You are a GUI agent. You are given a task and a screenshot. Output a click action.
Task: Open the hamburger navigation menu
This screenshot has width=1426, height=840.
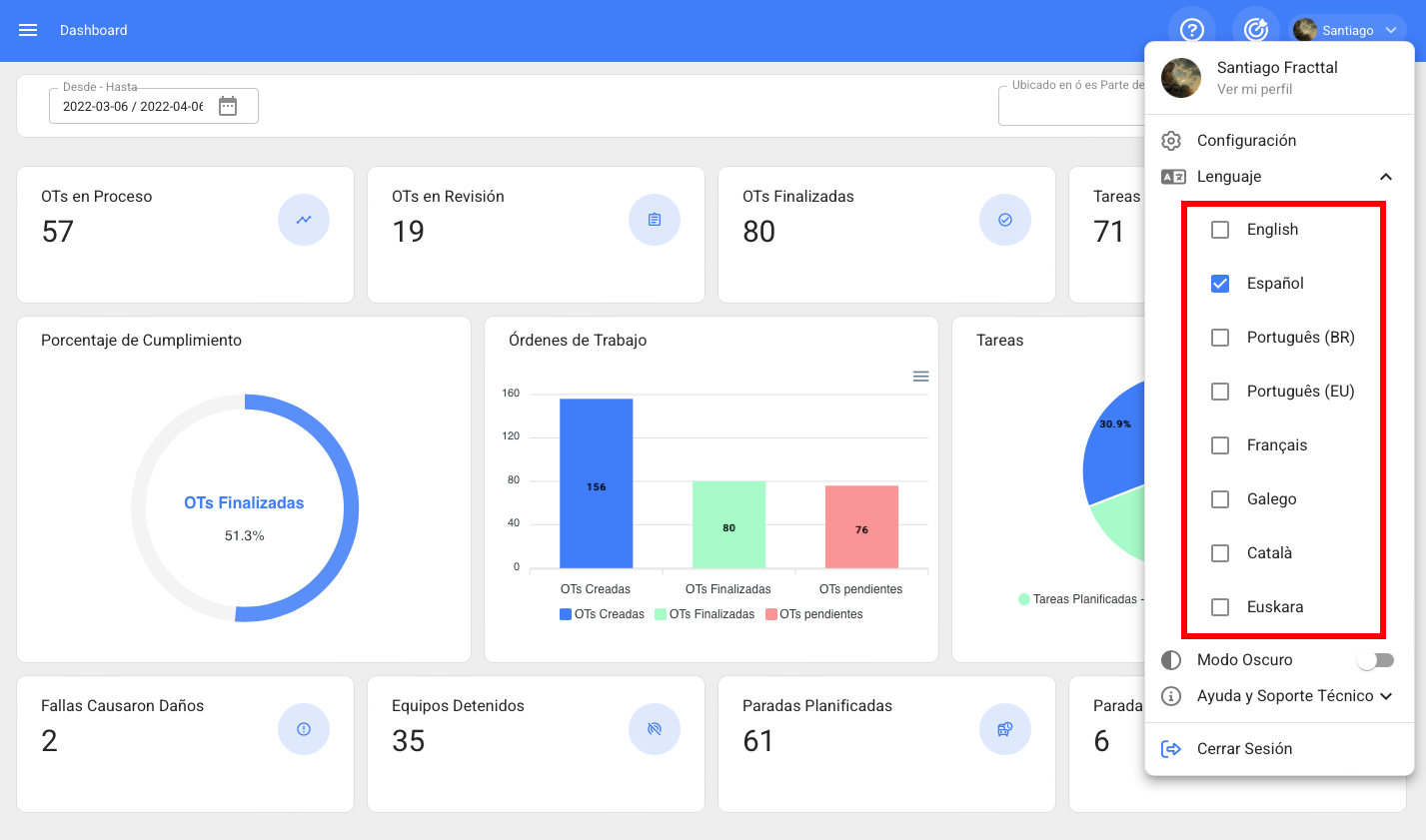click(x=28, y=30)
